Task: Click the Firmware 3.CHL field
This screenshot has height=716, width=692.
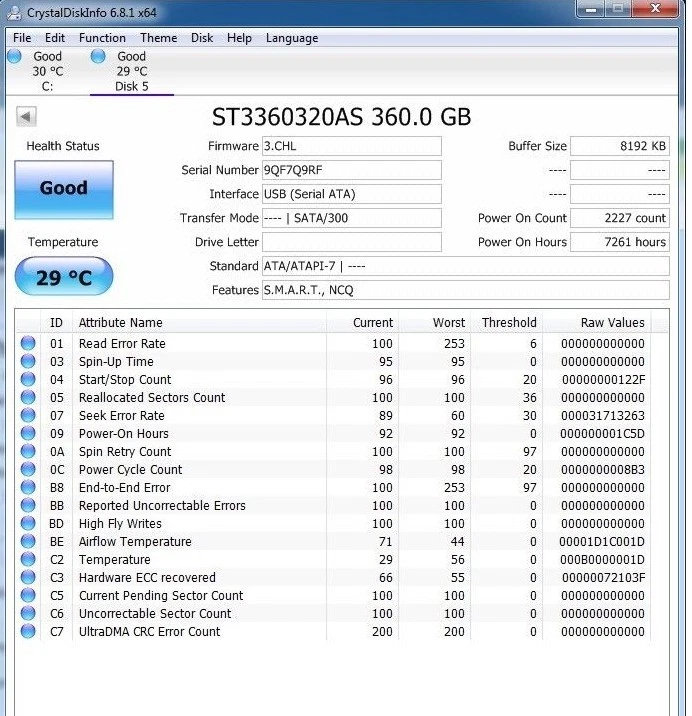Action: [x=352, y=146]
